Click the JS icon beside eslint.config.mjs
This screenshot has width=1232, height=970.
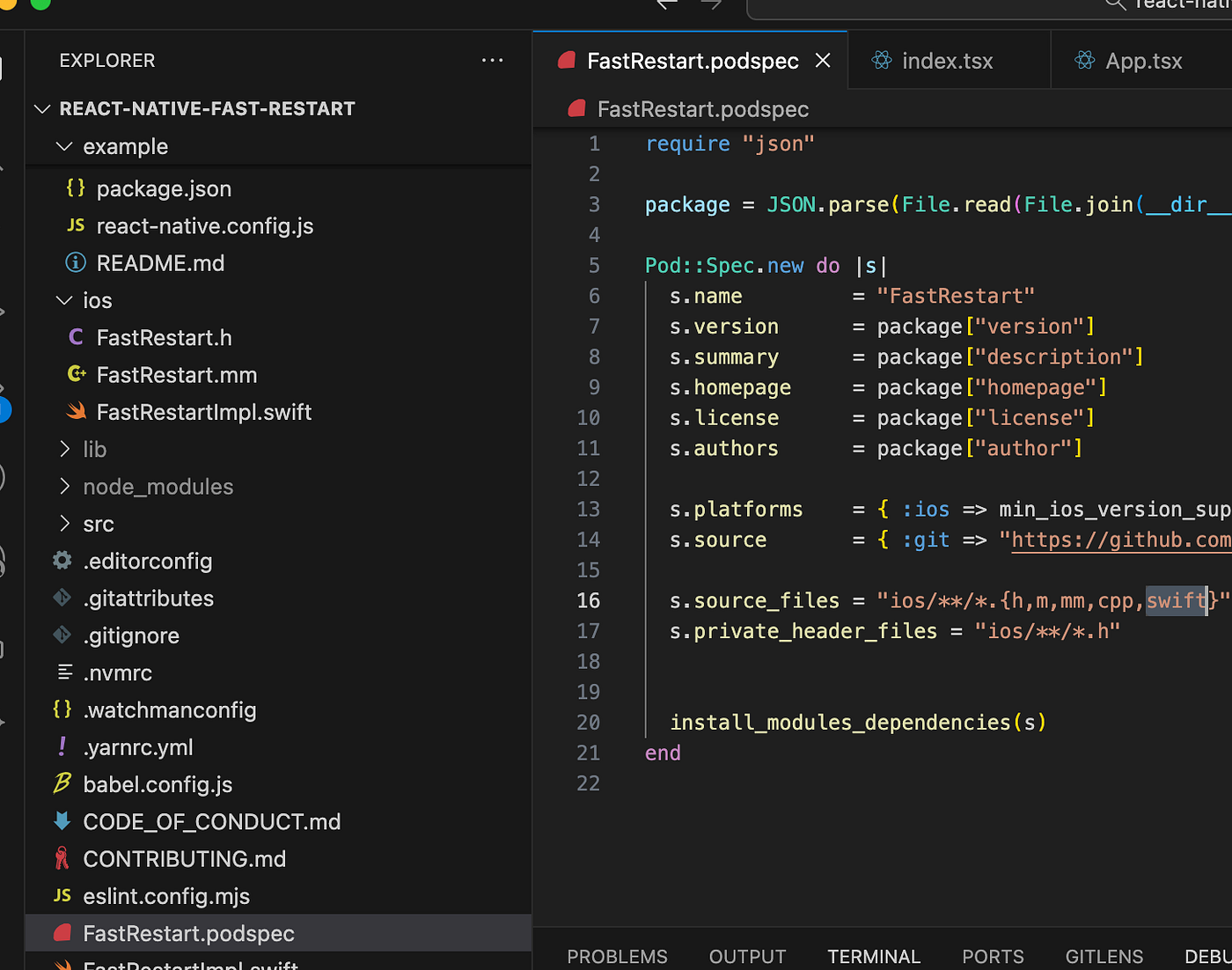pos(62,895)
